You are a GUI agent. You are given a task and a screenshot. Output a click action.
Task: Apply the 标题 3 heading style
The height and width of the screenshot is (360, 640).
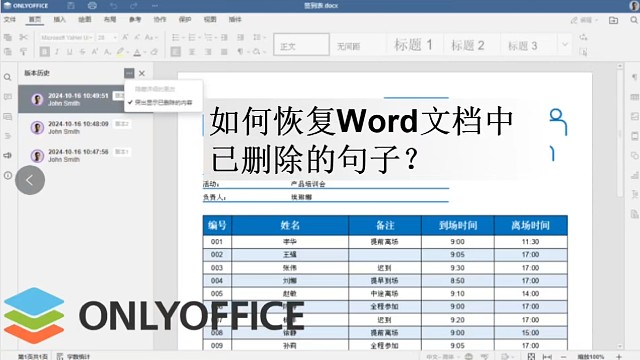coord(528,44)
